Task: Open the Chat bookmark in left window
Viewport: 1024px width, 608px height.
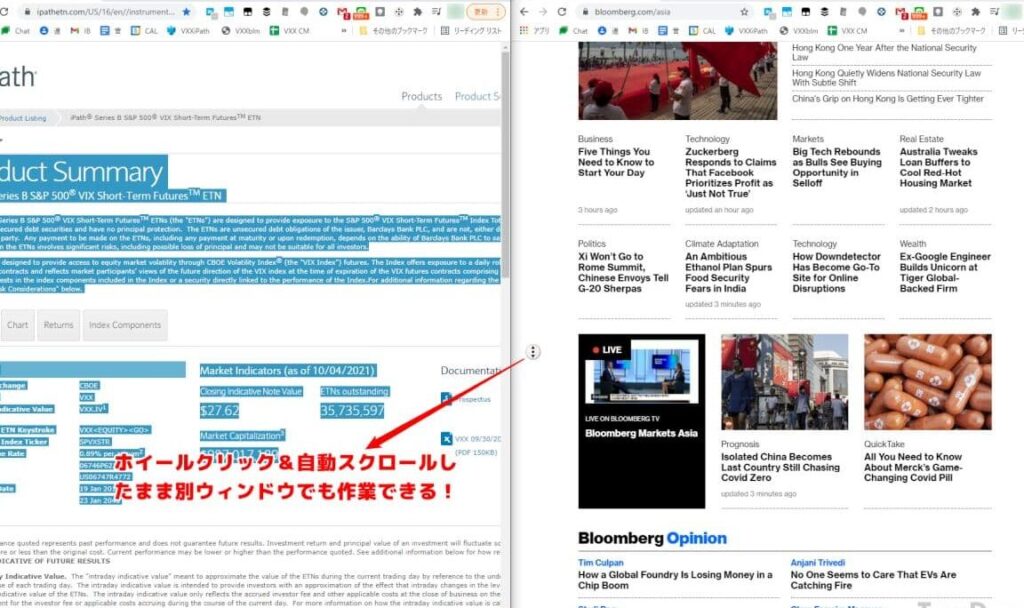Action: click(16, 31)
